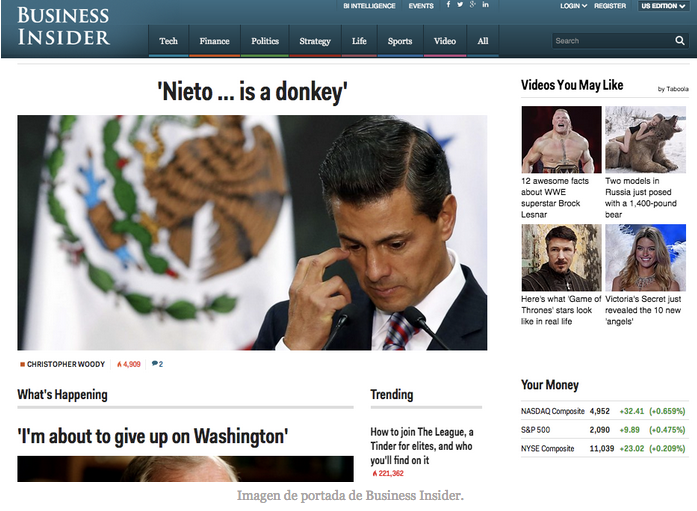Click the Victoria's Secret model thumbnail
This screenshot has height=511, width=697.
(645, 257)
